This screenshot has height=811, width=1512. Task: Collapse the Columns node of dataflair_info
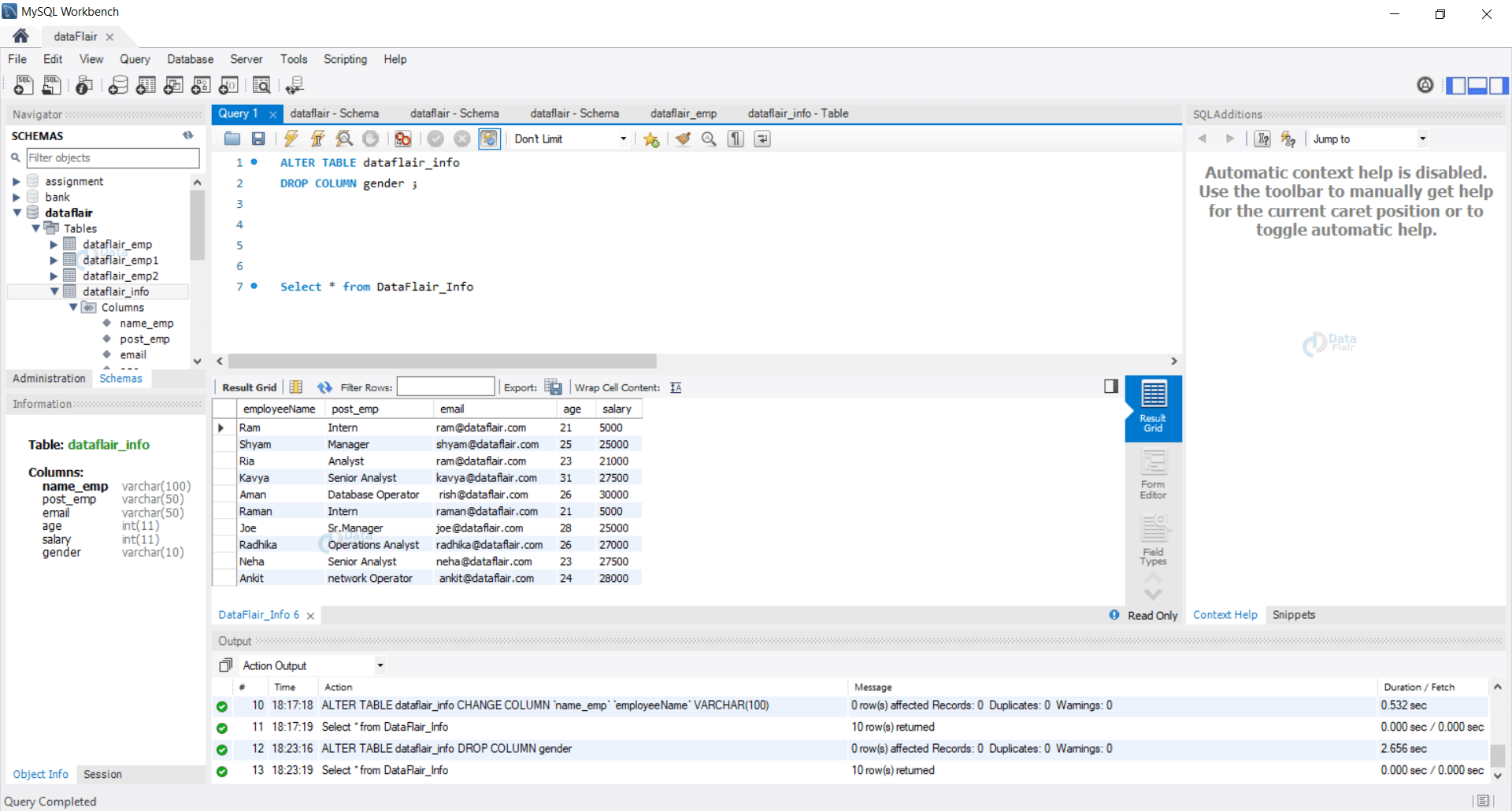coord(73,307)
